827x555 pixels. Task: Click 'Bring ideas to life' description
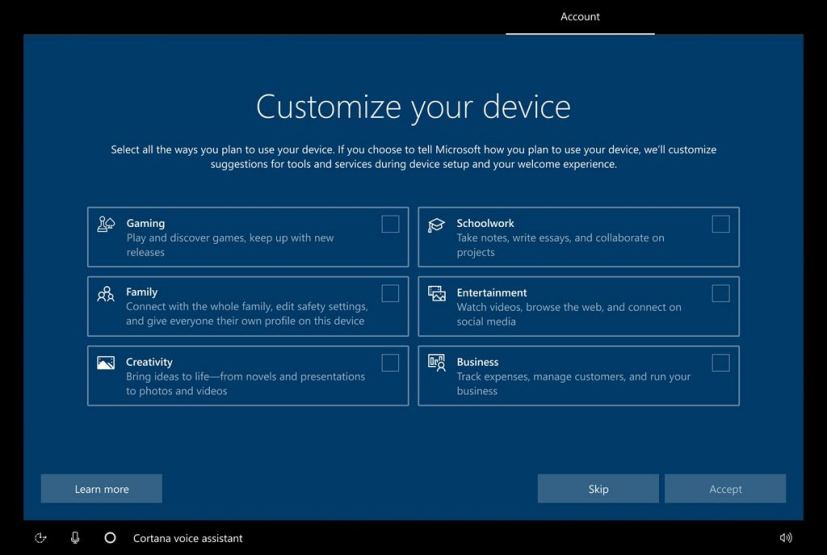(x=245, y=384)
